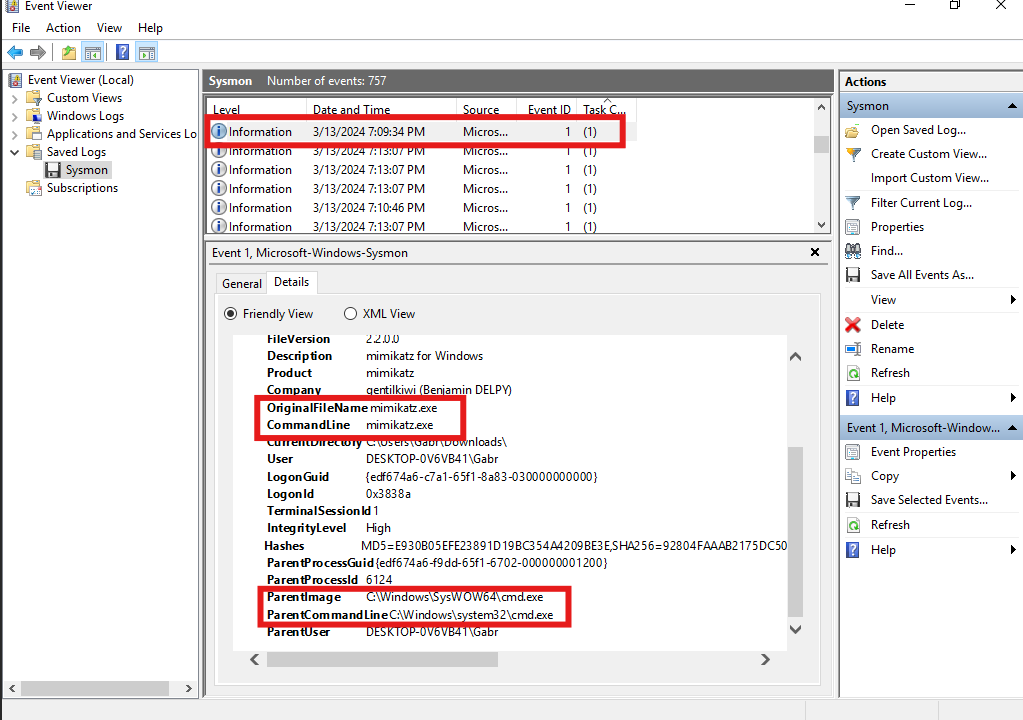The height and width of the screenshot is (720, 1023).
Task: Click the Event Viewer (Local) root icon
Action: [x=15, y=80]
